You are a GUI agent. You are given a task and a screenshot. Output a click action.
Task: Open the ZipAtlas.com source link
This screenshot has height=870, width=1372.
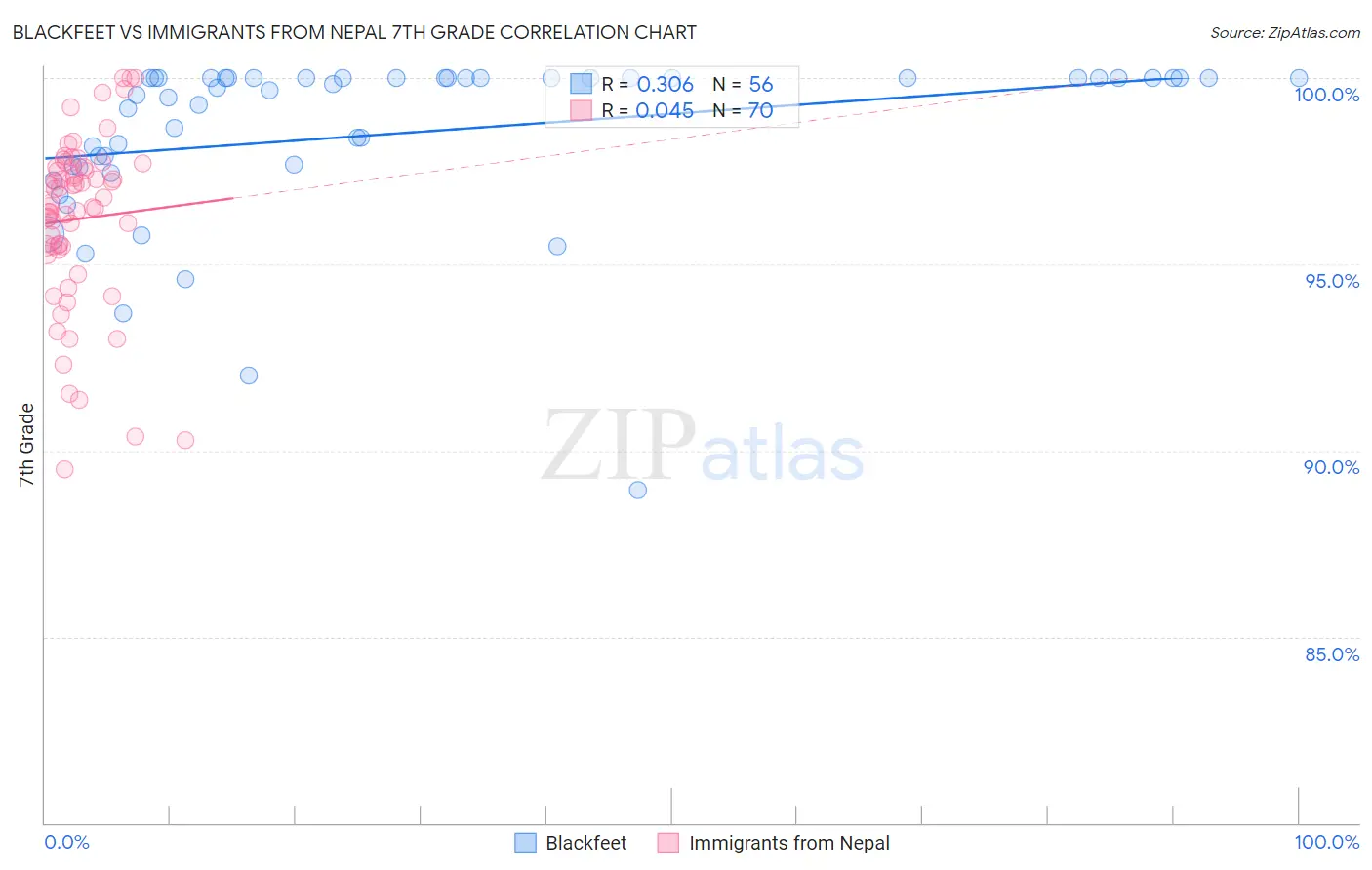(x=1285, y=32)
